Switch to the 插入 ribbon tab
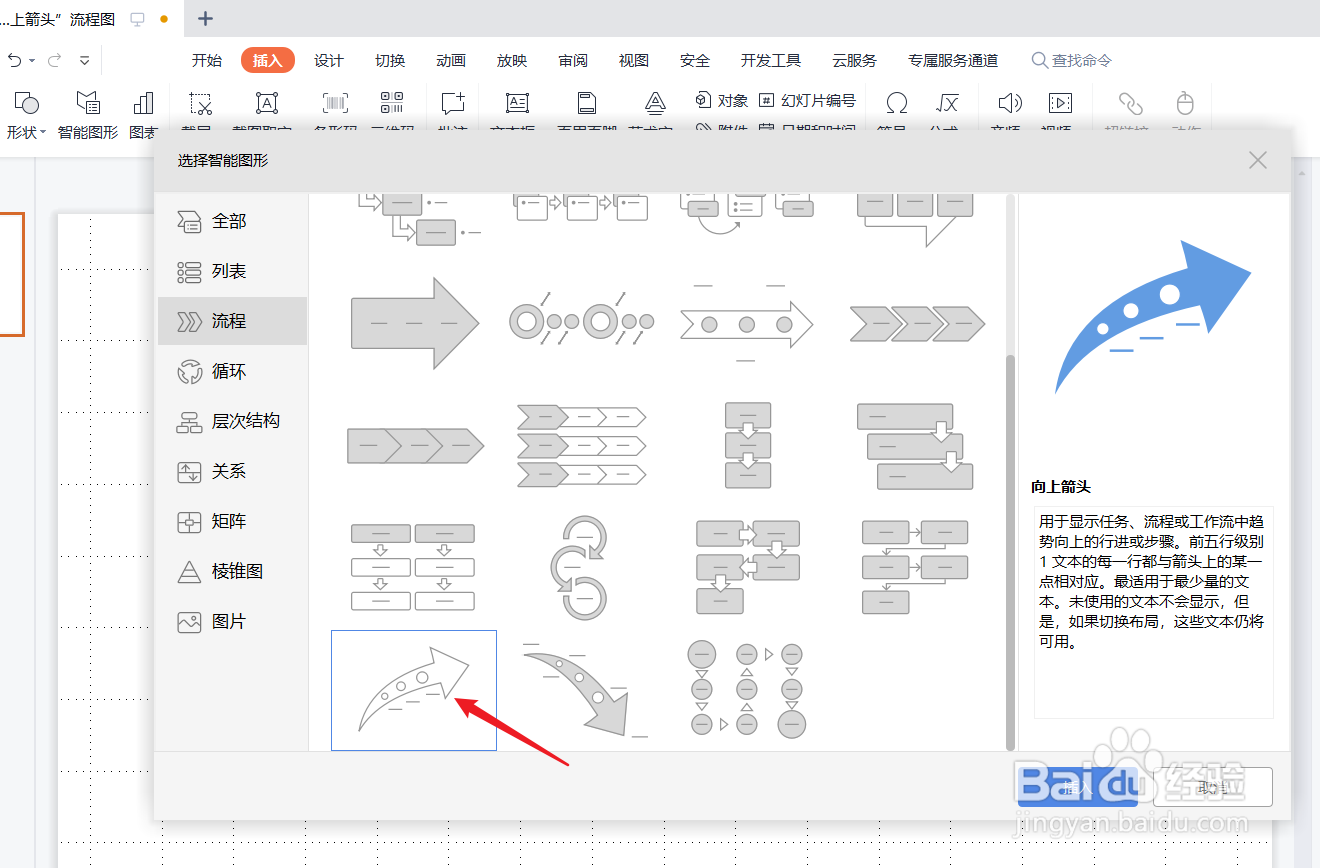 (268, 60)
